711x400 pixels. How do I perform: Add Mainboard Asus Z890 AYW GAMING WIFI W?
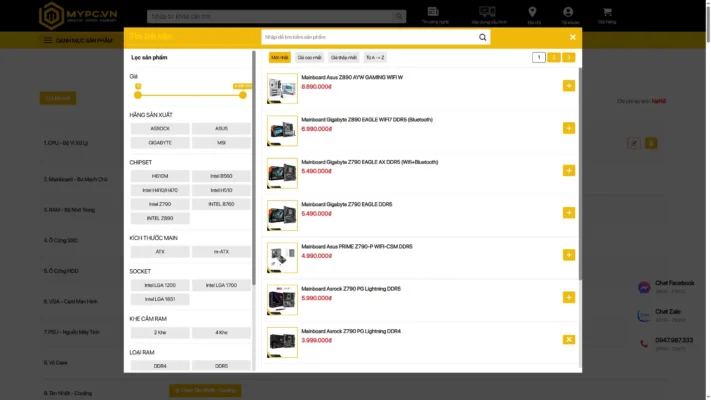pyautogui.click(x=569, y=86)
